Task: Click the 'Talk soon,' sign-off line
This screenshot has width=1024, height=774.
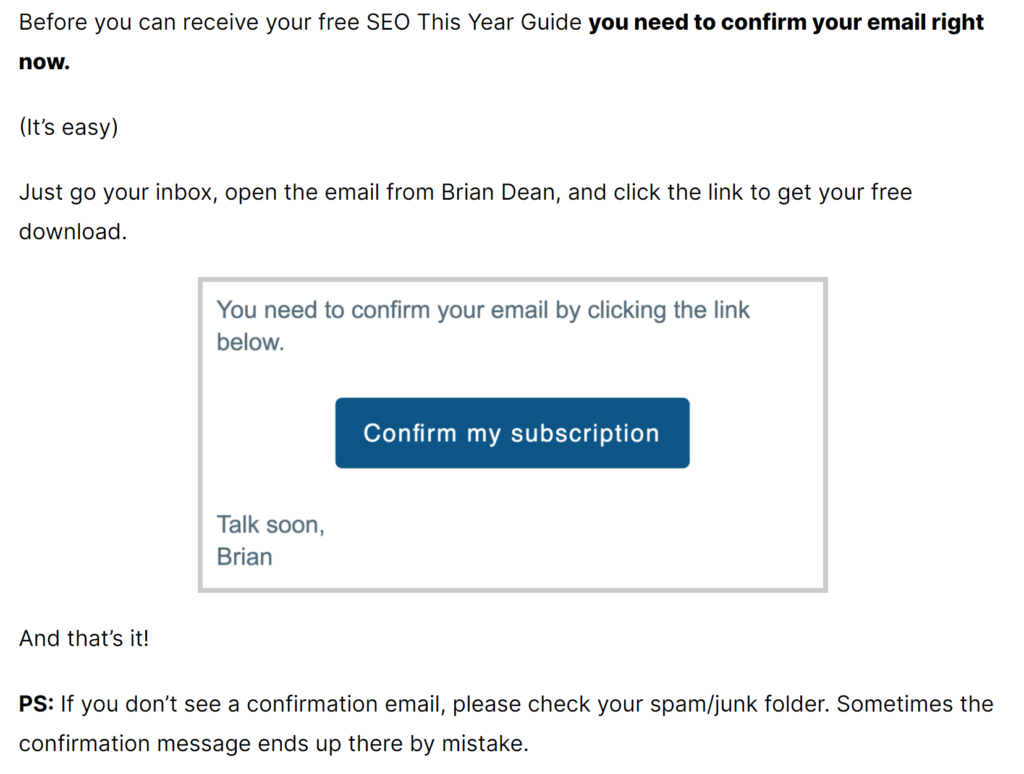Action: pos(270,524)
